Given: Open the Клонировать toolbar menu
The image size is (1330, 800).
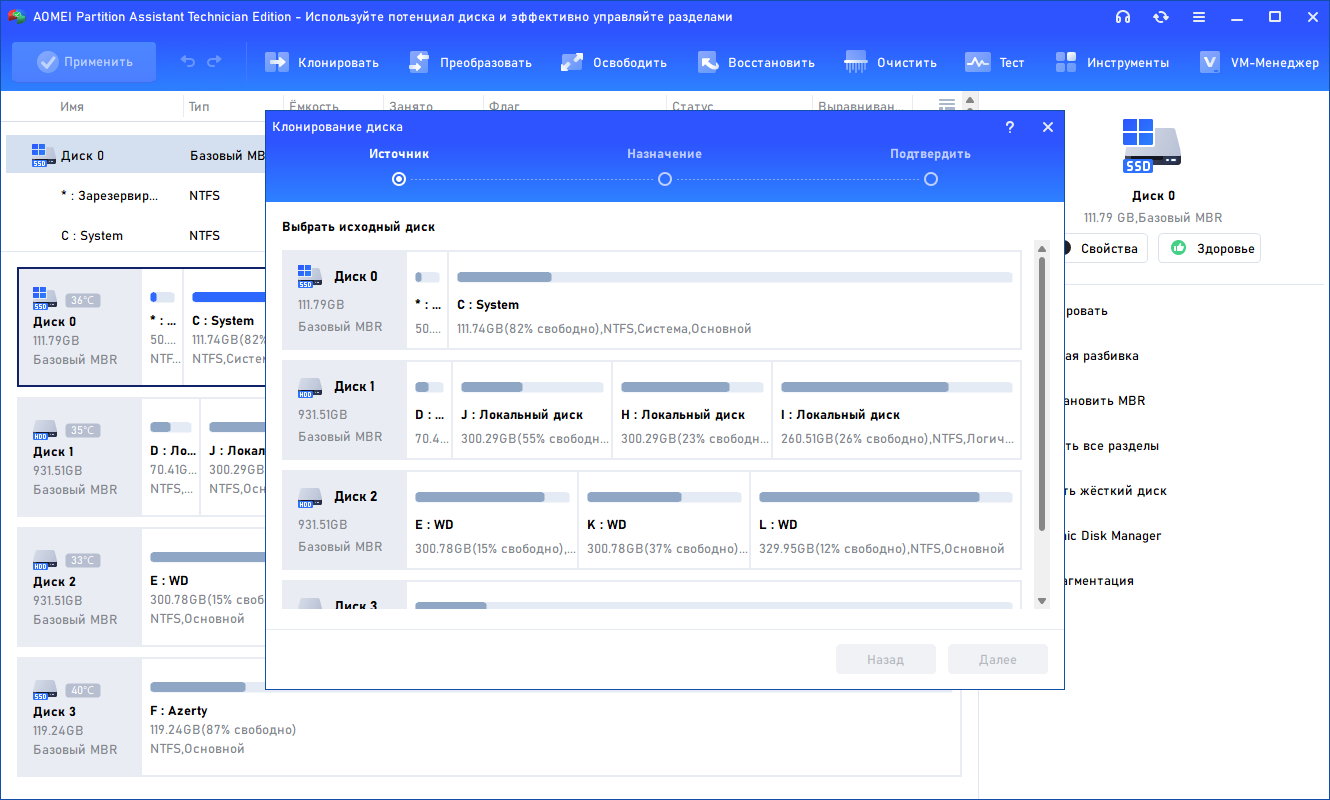Looking at the screenshot, I should [x=321, y=62].
